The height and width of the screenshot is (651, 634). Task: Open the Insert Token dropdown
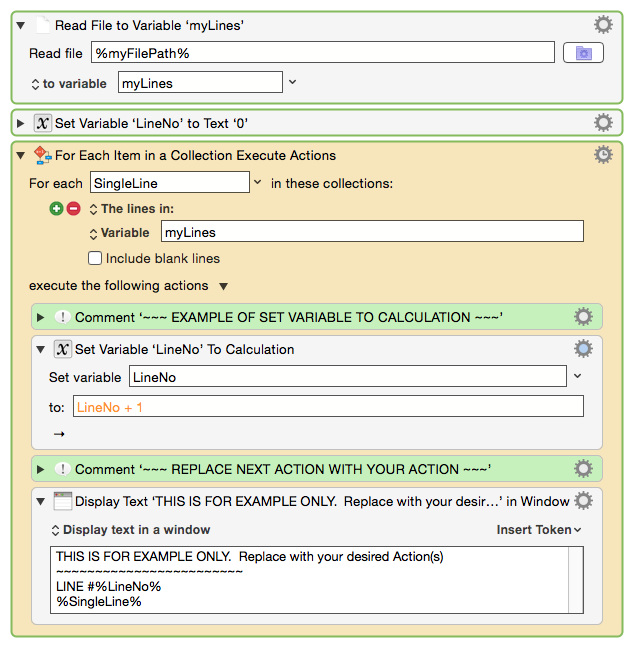pos(539,530)
